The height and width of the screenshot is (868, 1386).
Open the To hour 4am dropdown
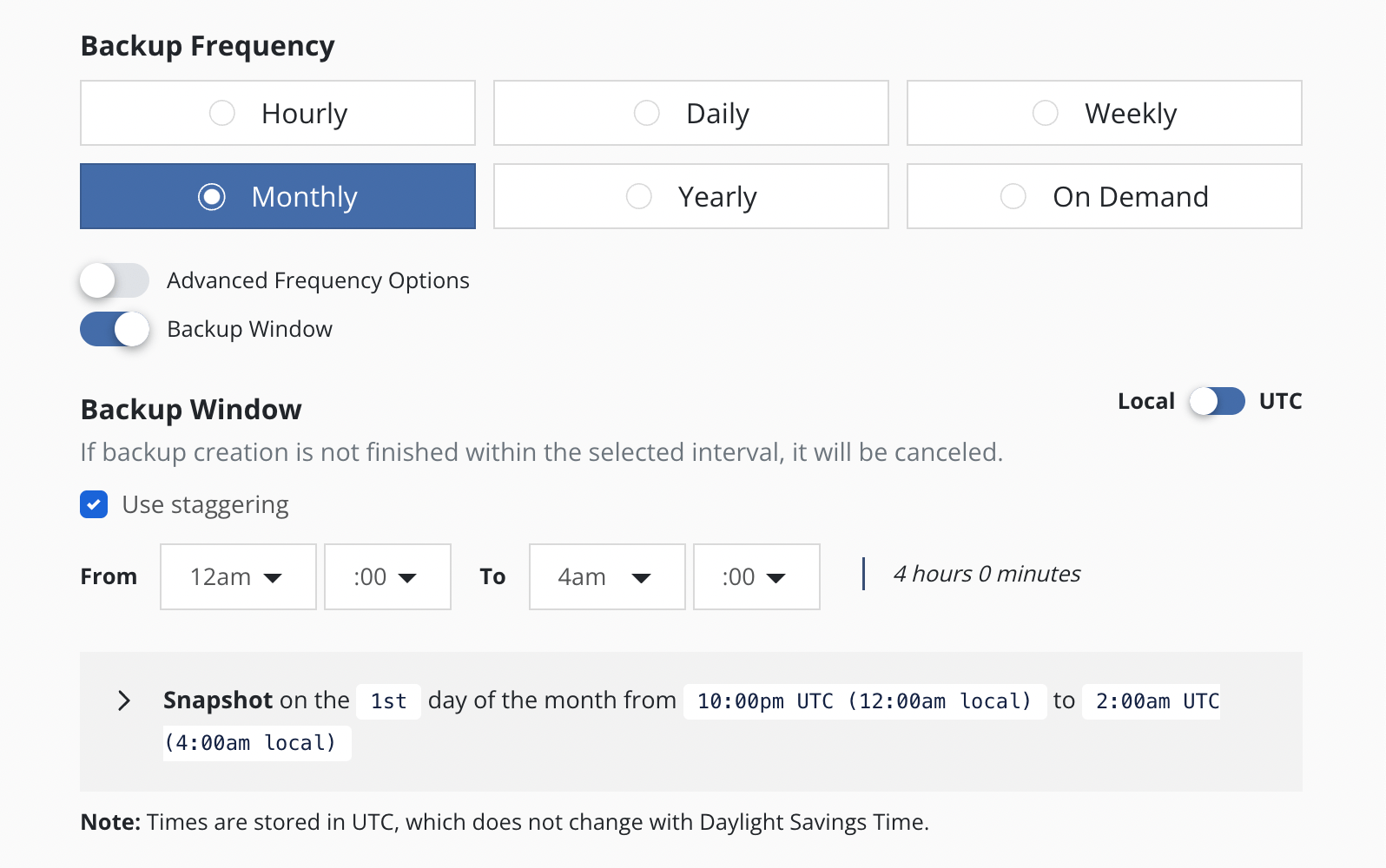(x=606, y=576)
